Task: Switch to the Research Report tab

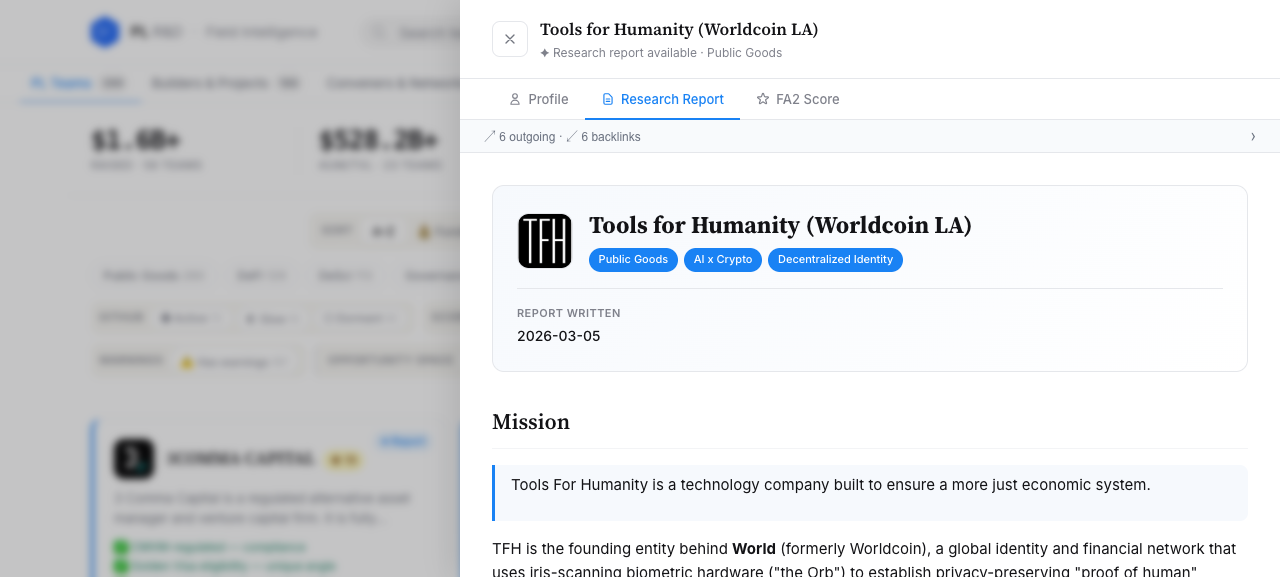Action: 662,99
